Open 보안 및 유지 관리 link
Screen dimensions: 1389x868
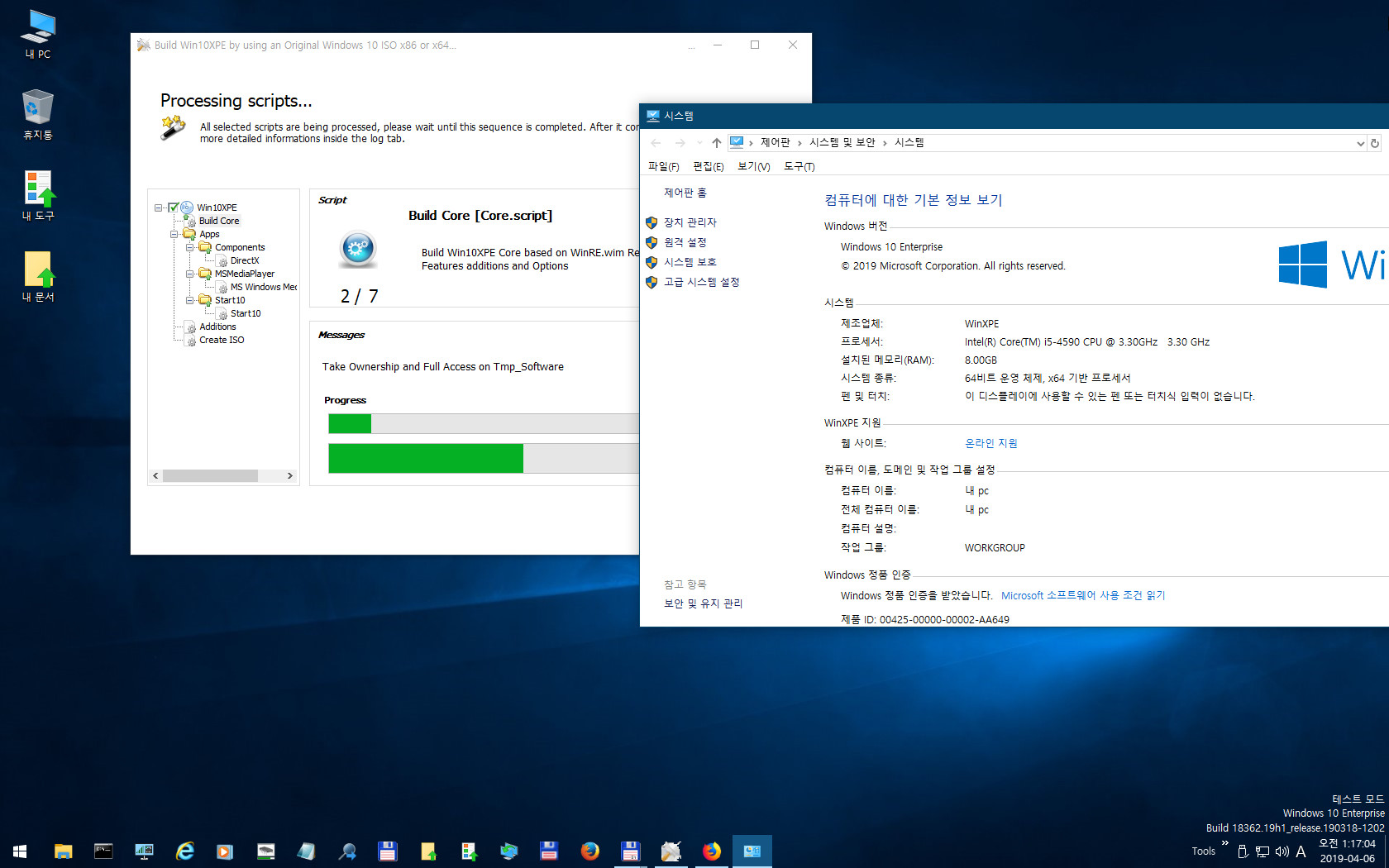click(x=703, y=603)
